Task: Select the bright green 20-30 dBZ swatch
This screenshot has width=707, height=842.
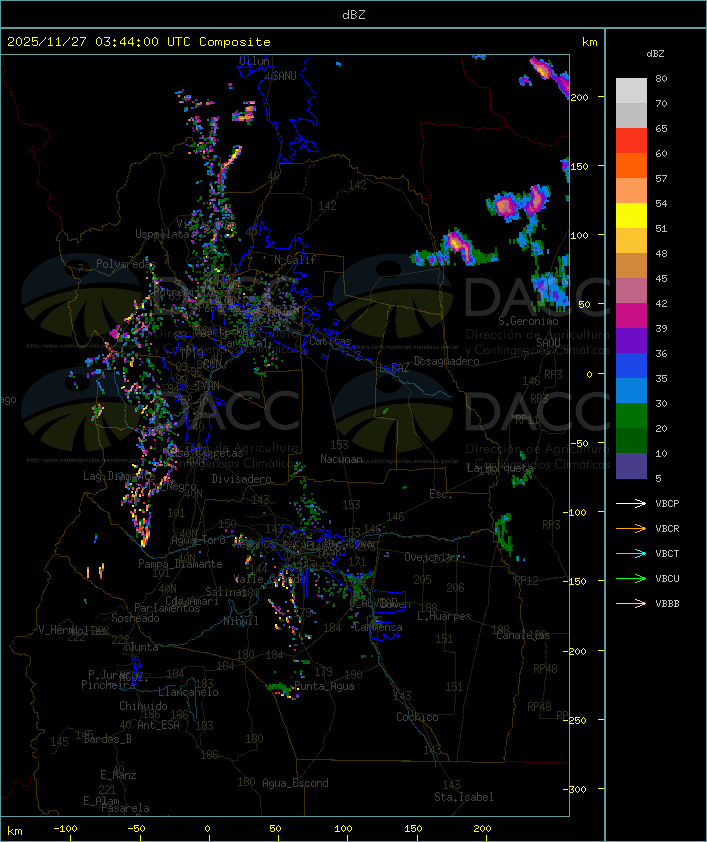Action: point(631,416)
